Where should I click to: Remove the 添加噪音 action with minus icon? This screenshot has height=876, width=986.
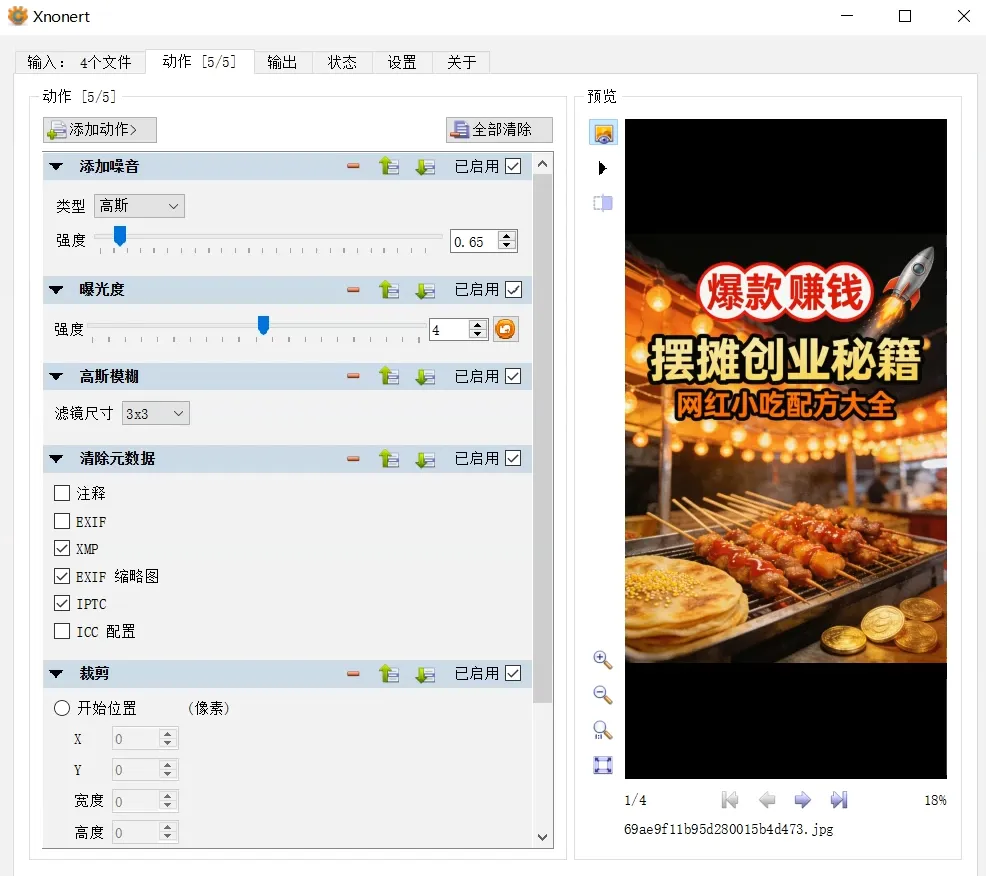(353, 166)
